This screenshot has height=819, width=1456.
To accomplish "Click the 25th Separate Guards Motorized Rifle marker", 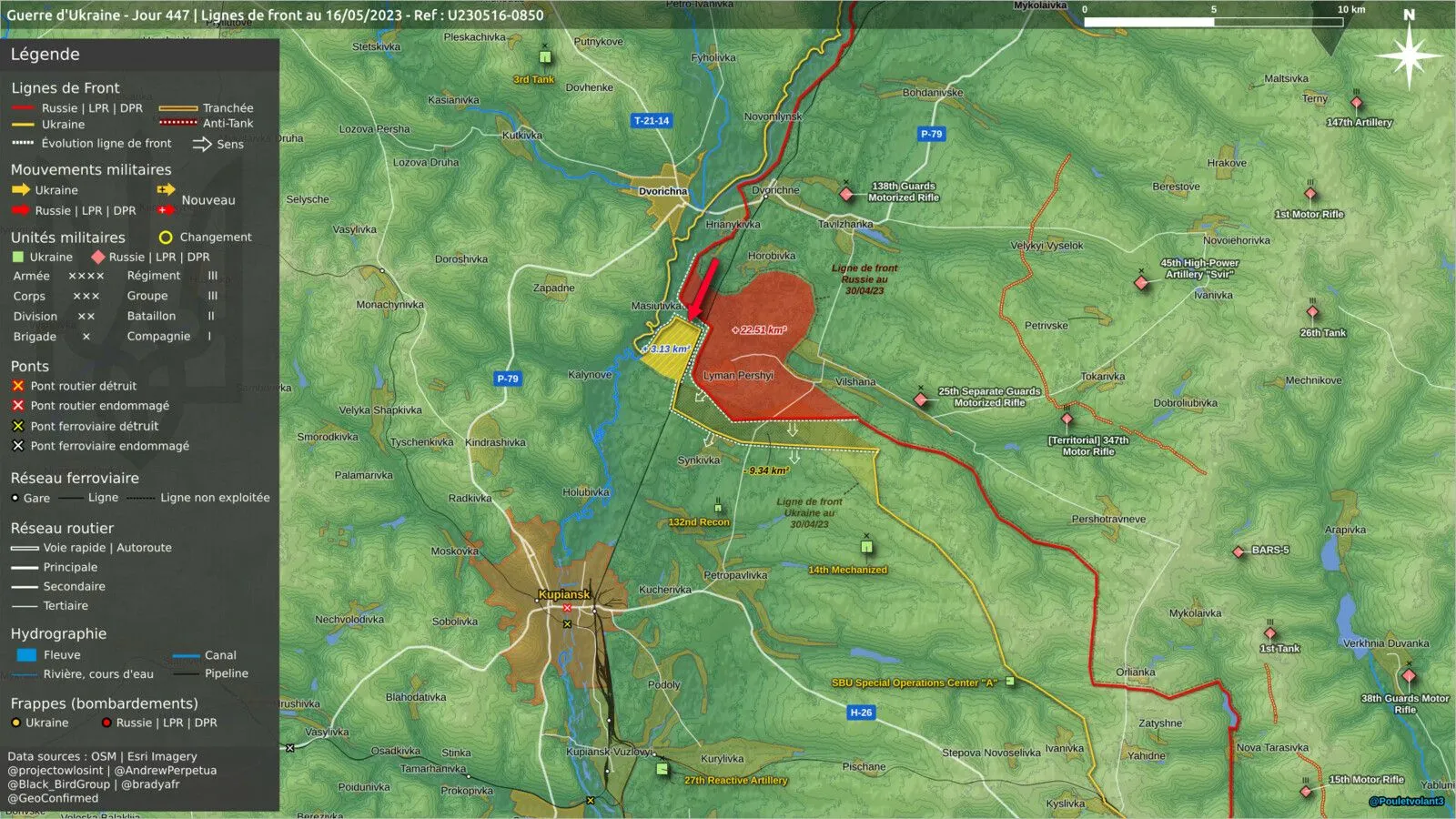I will (921, 399).
